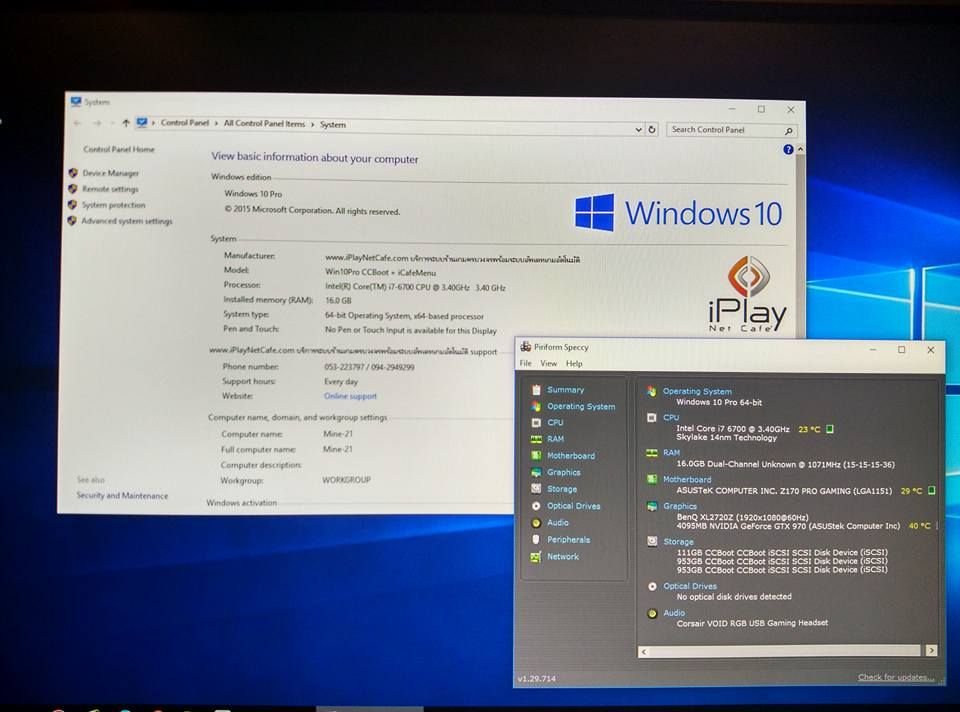Click the computer icon in the address bar
The height and width of the screenshot is (712, 960).
141,122
